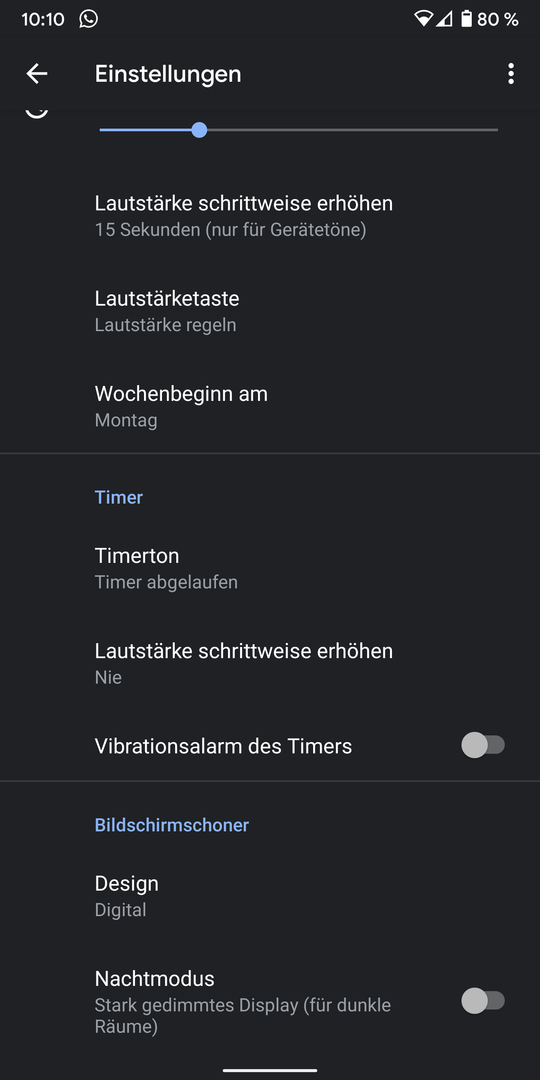
Task: Tap the Bildschirmschoner section header
Action: click(x=172, y=824)
